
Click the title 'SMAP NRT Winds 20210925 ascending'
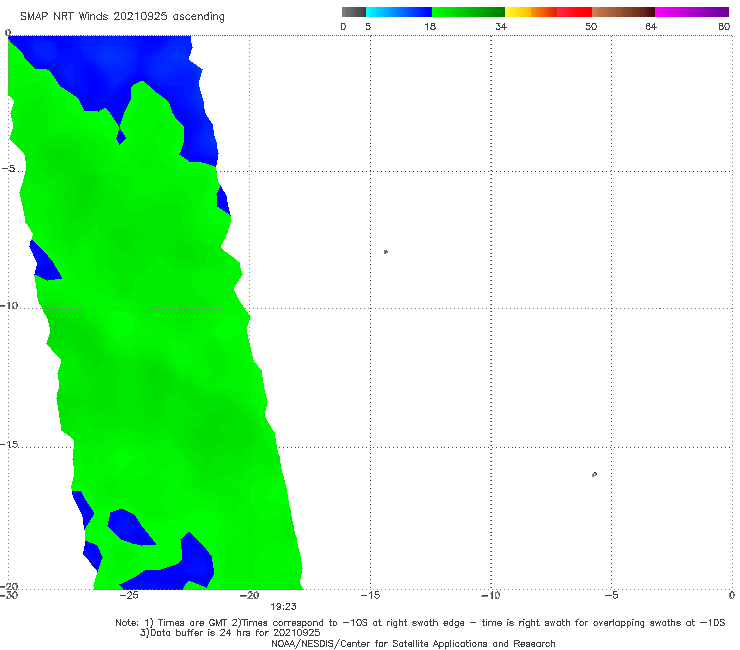(x=122, y=16)
